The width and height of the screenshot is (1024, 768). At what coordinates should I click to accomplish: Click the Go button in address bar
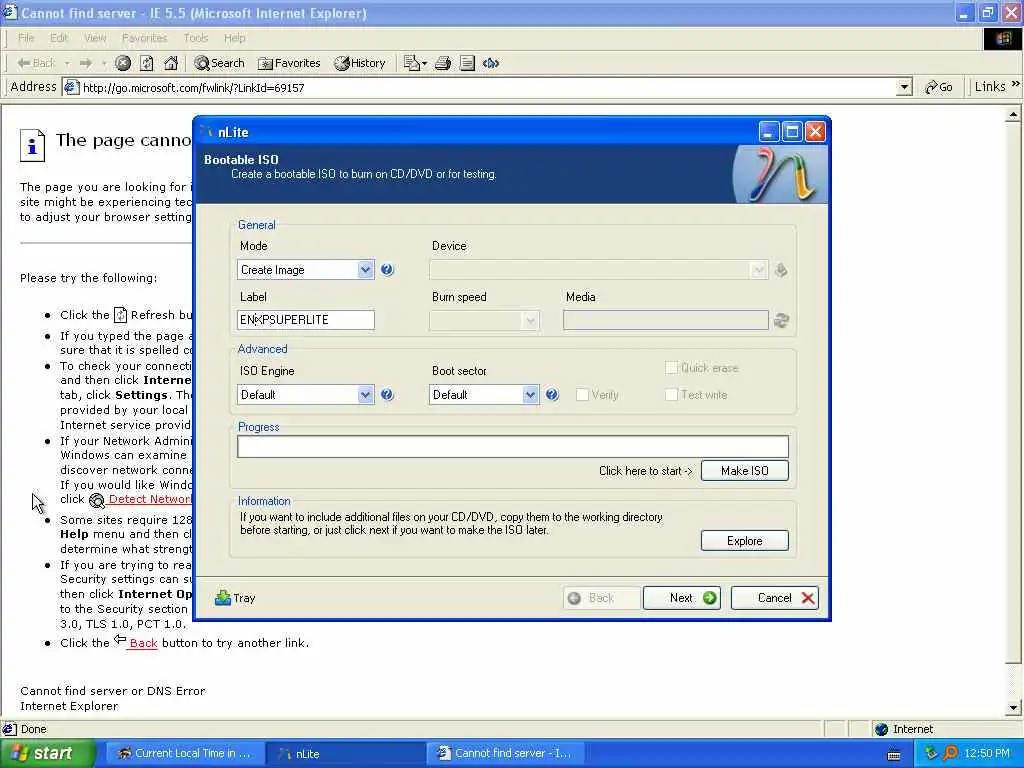939,87
